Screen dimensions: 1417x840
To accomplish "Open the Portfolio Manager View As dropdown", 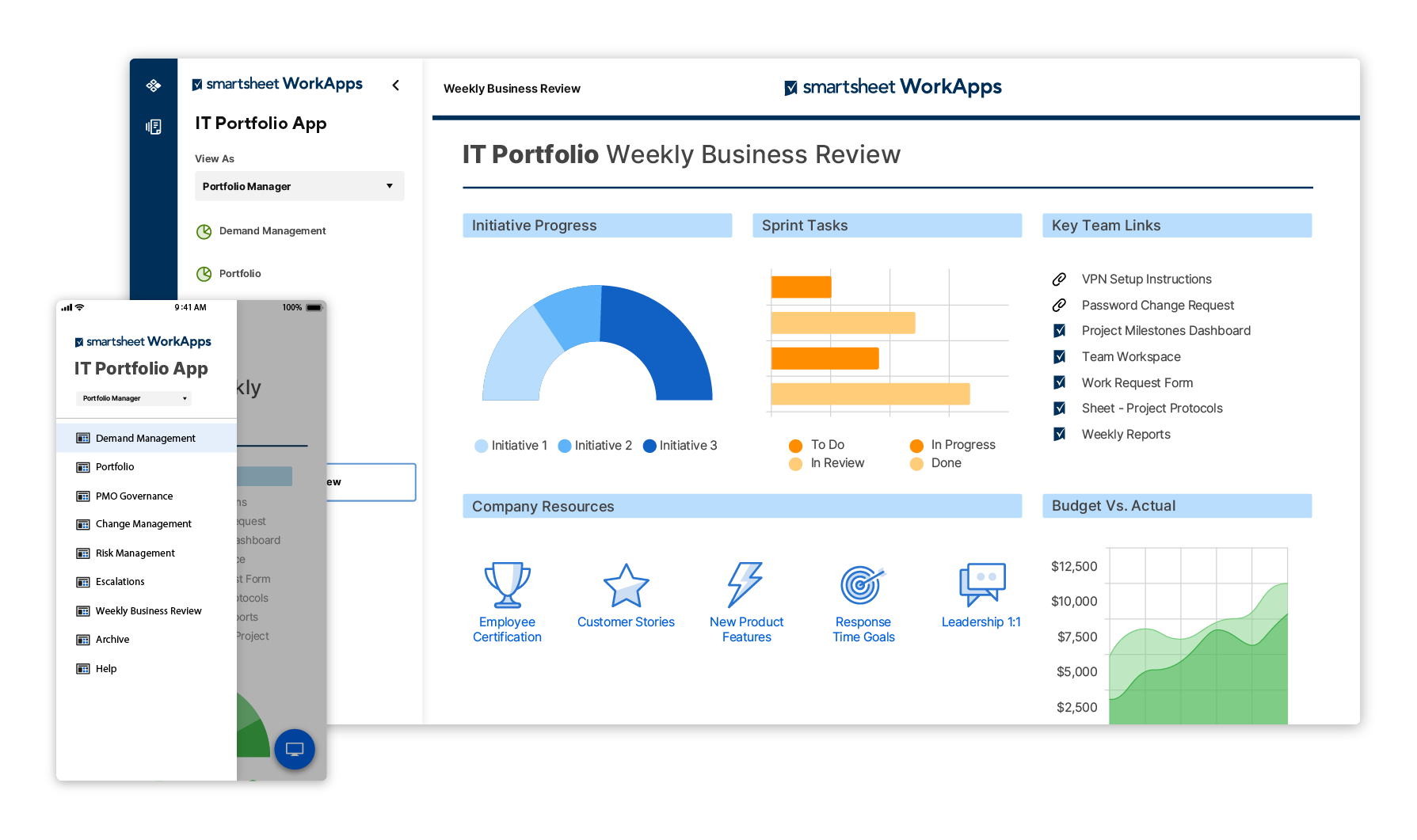I will pyautogui.click(x=299, y=186).
